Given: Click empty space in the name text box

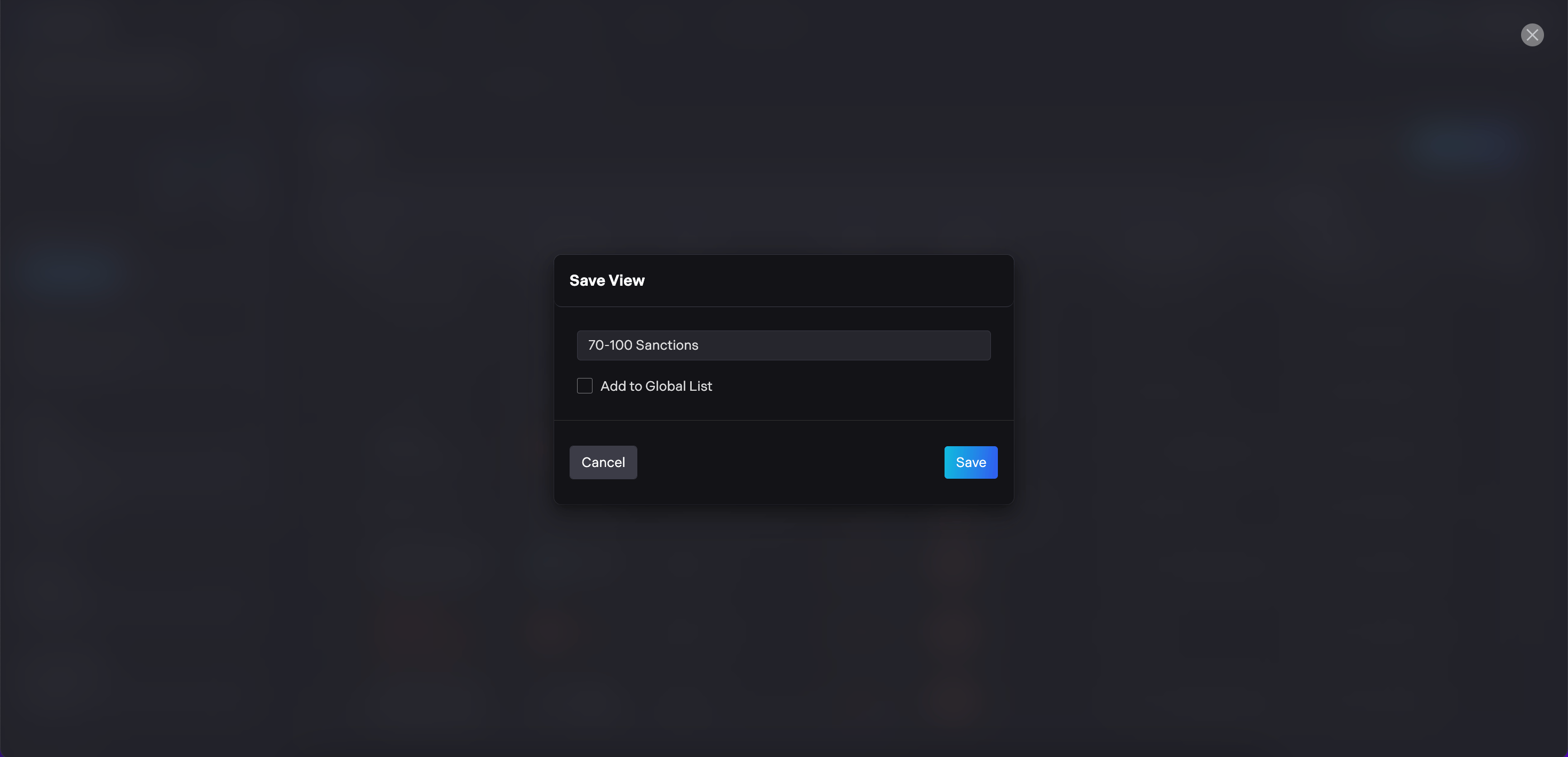Looking at the screenshot, I should point(852,345).
